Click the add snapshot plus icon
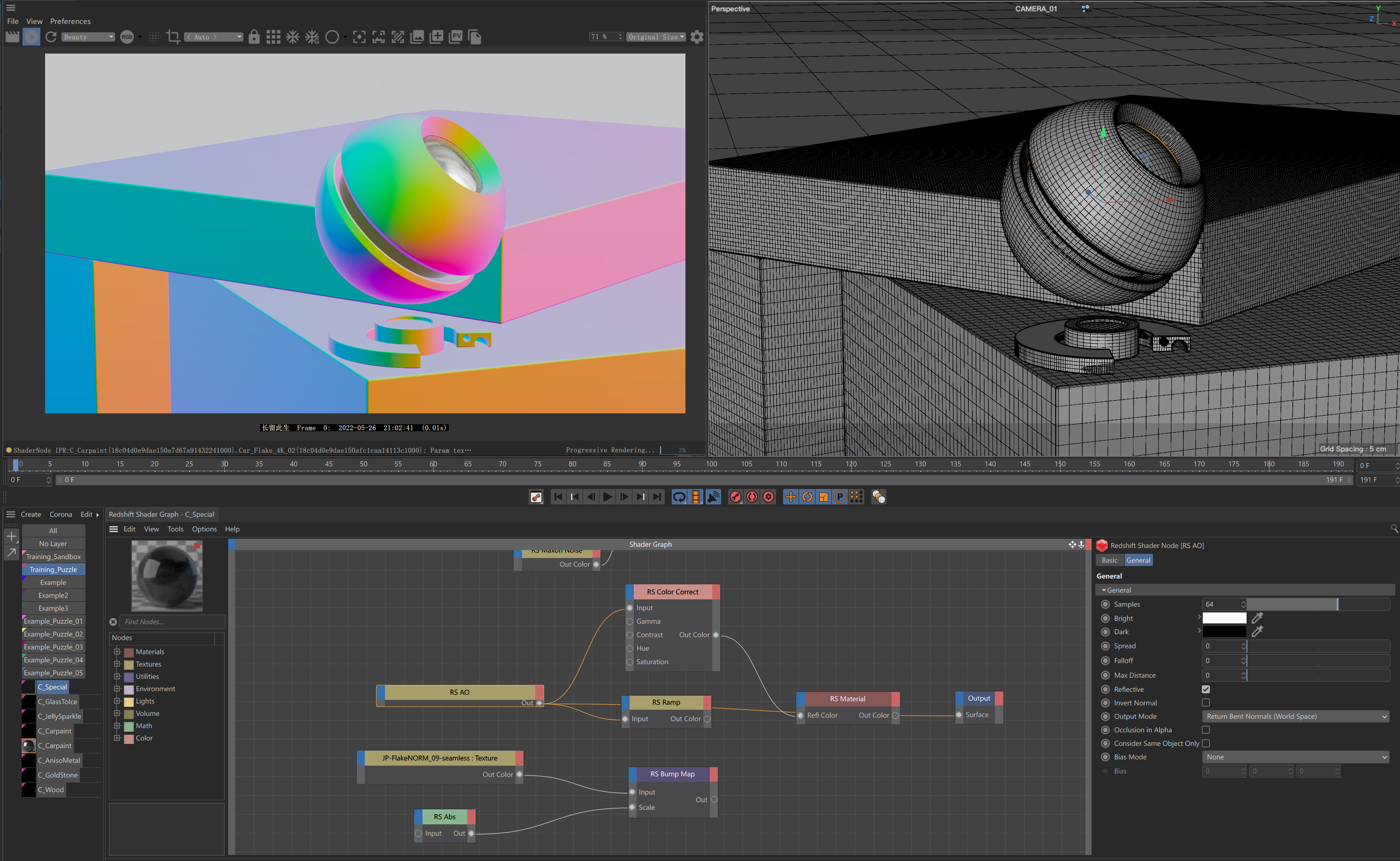The height and width of the screenshot is (861, 1400). [437, 37]
